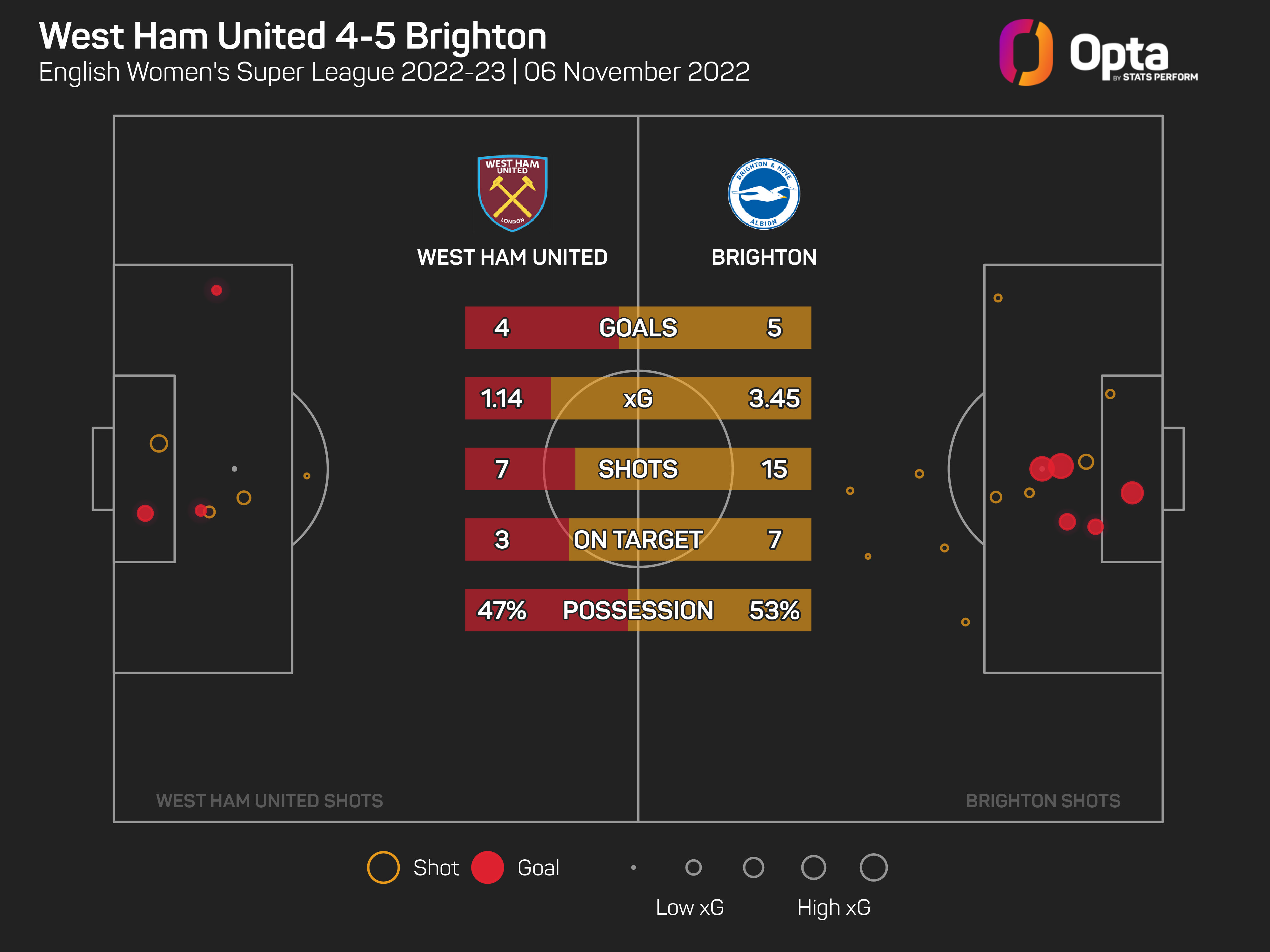Click the POSSESSION percentage bar
Screen dimensions: 1270x952
[638, 610]
